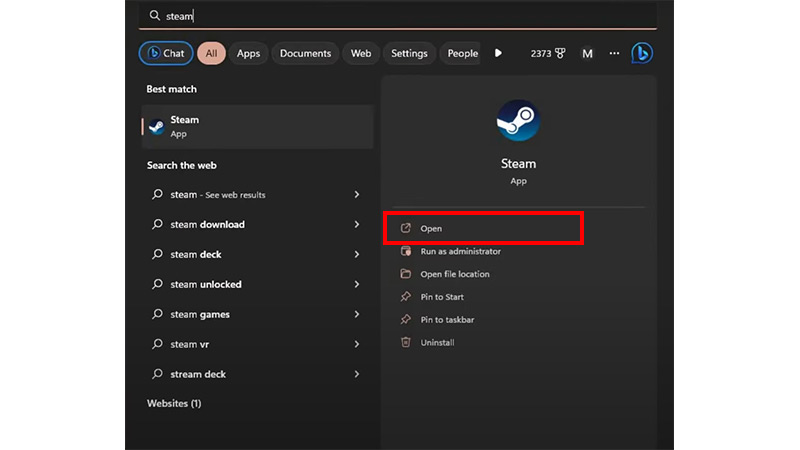Click search icon beside stream deck
Viewport: 800px width, 450px height.
point(157,374)
